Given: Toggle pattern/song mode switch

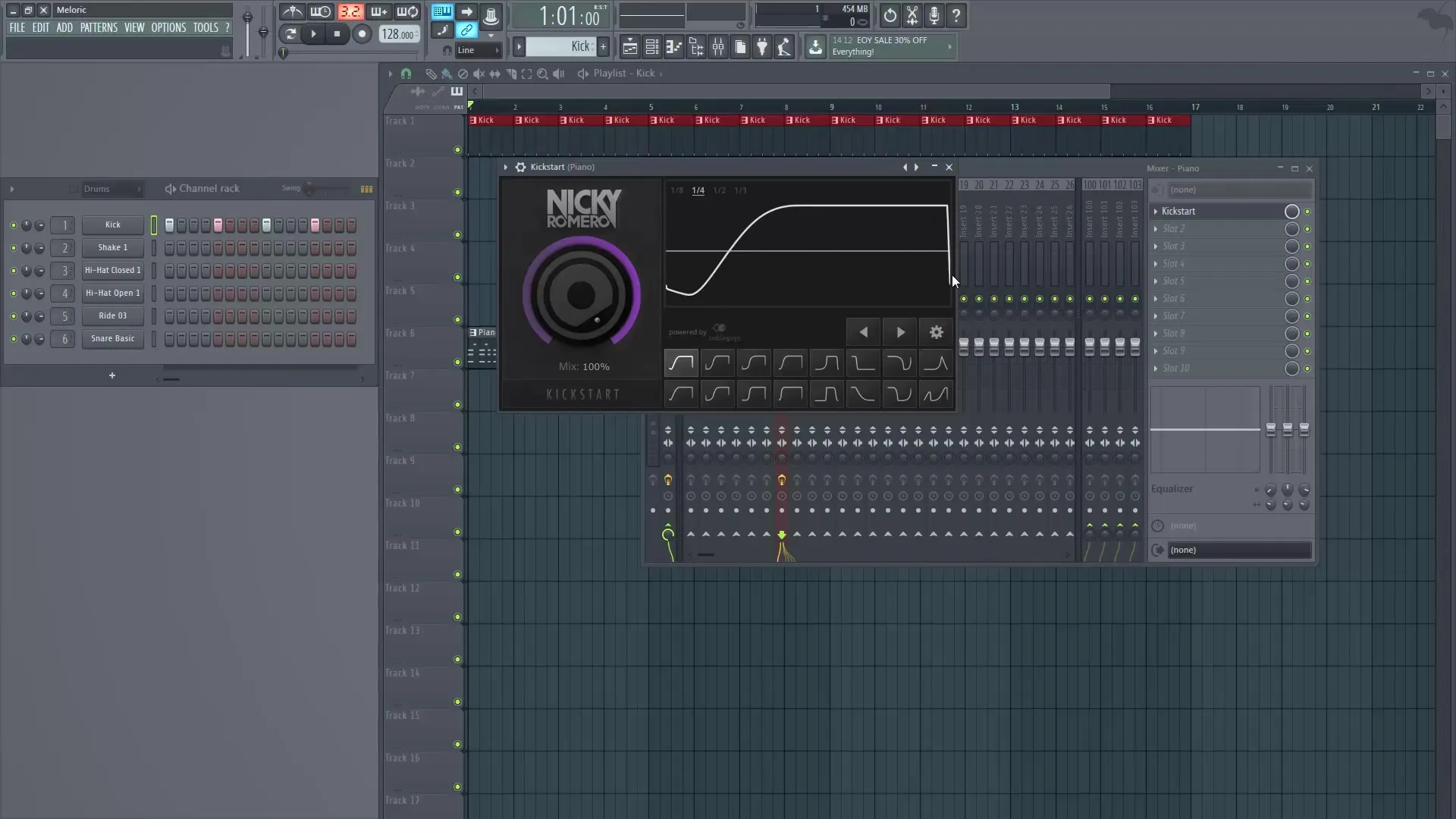Looking at the screenshot, I should (442, 11).
